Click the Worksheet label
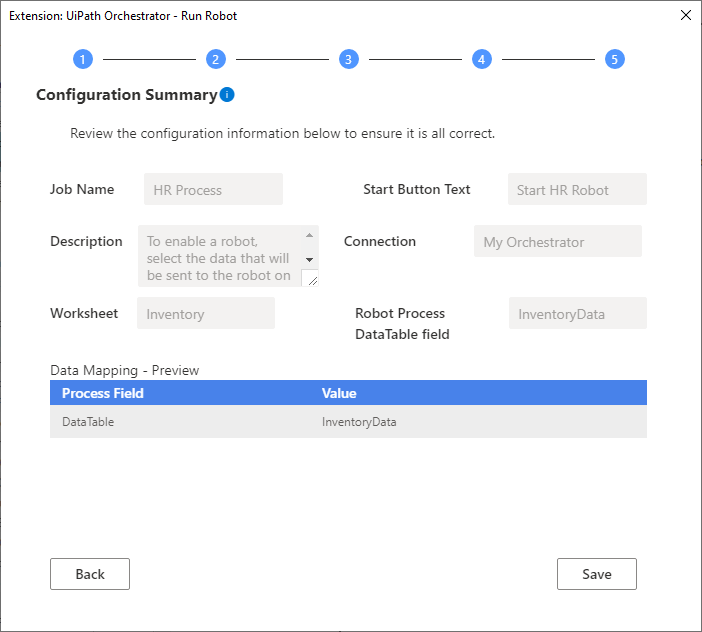 (x=84, y=313)
